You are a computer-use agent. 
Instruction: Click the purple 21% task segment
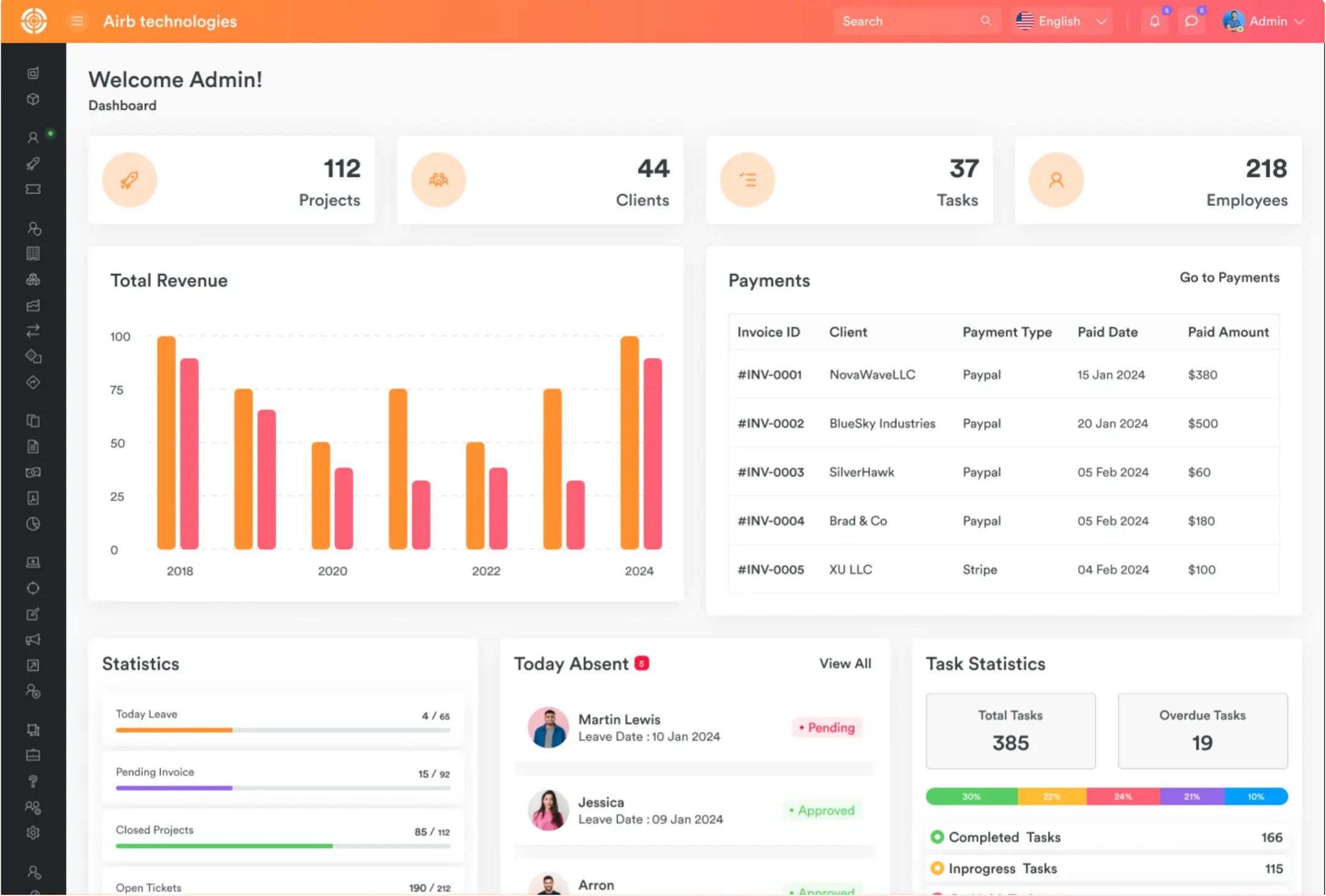point(1192,796)
